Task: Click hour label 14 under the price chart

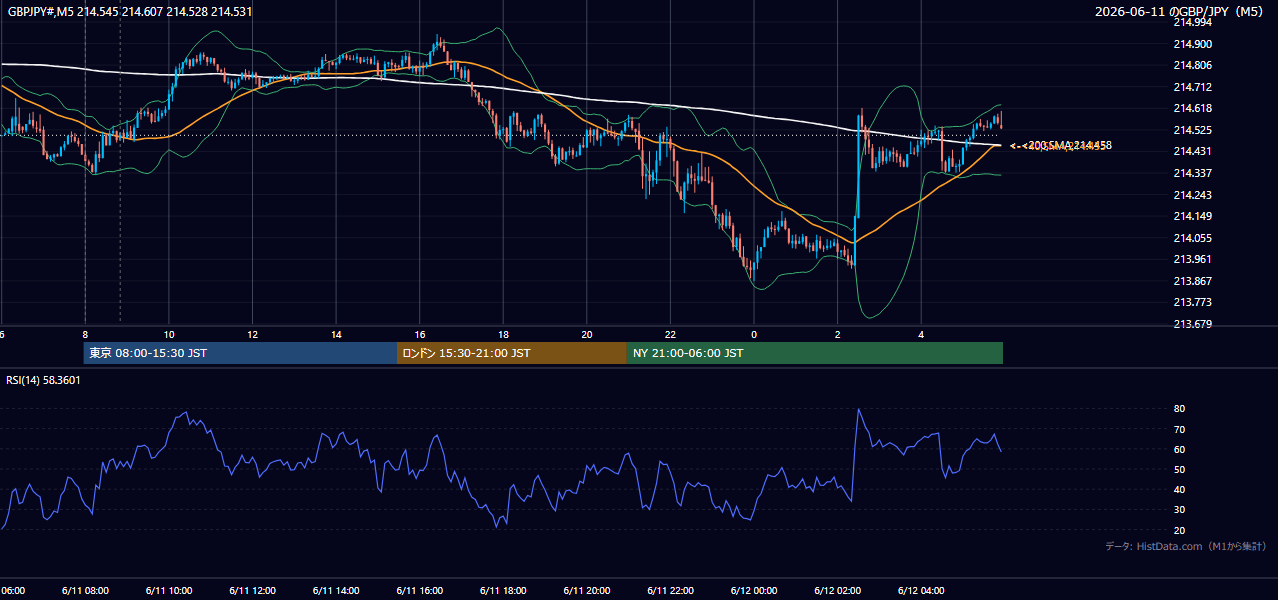Action: click(336, 334)
